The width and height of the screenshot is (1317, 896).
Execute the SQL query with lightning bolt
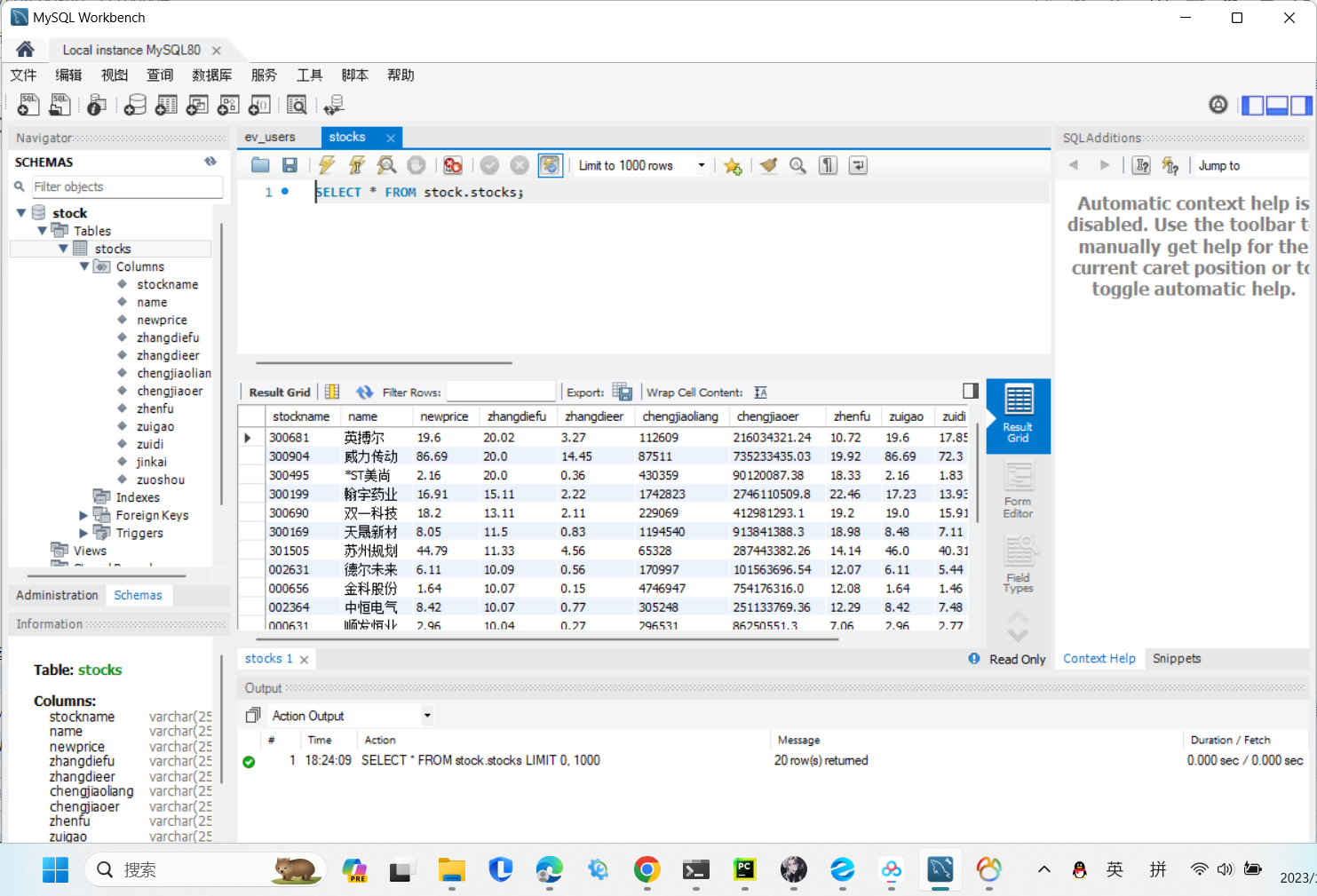327,165
